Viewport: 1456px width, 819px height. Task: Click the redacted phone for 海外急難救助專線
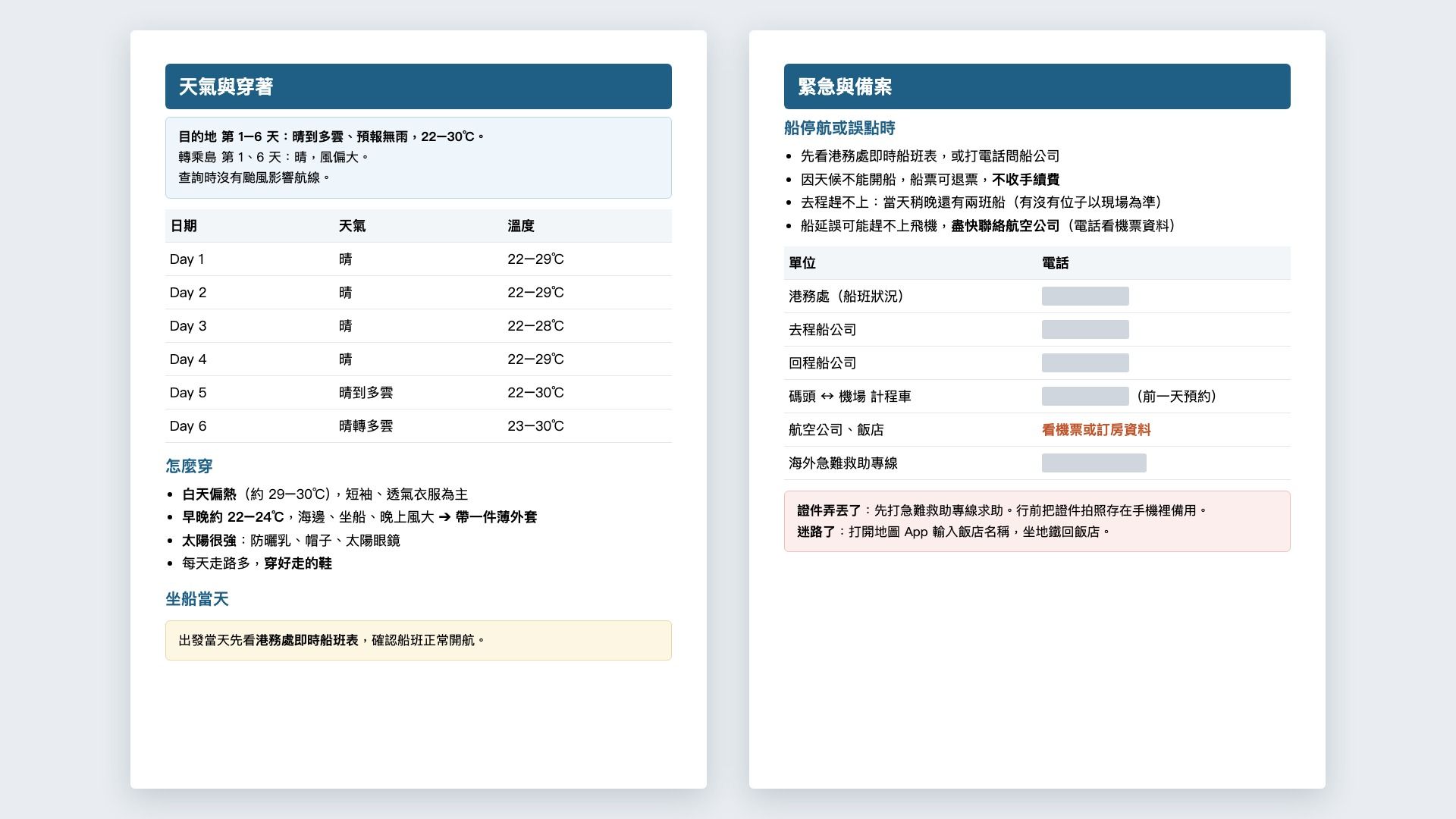click(1094, 463)
